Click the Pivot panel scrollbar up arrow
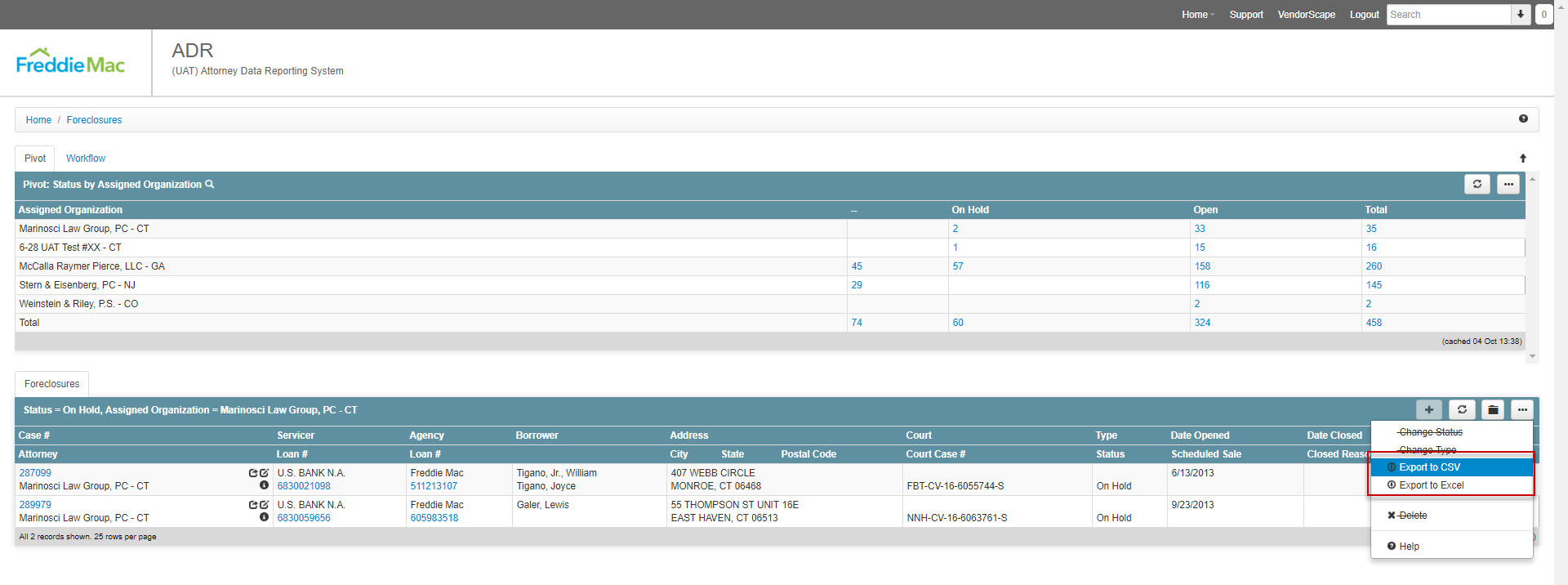Viewport: 1568px width, 585px height. (x=1533, y=178)
